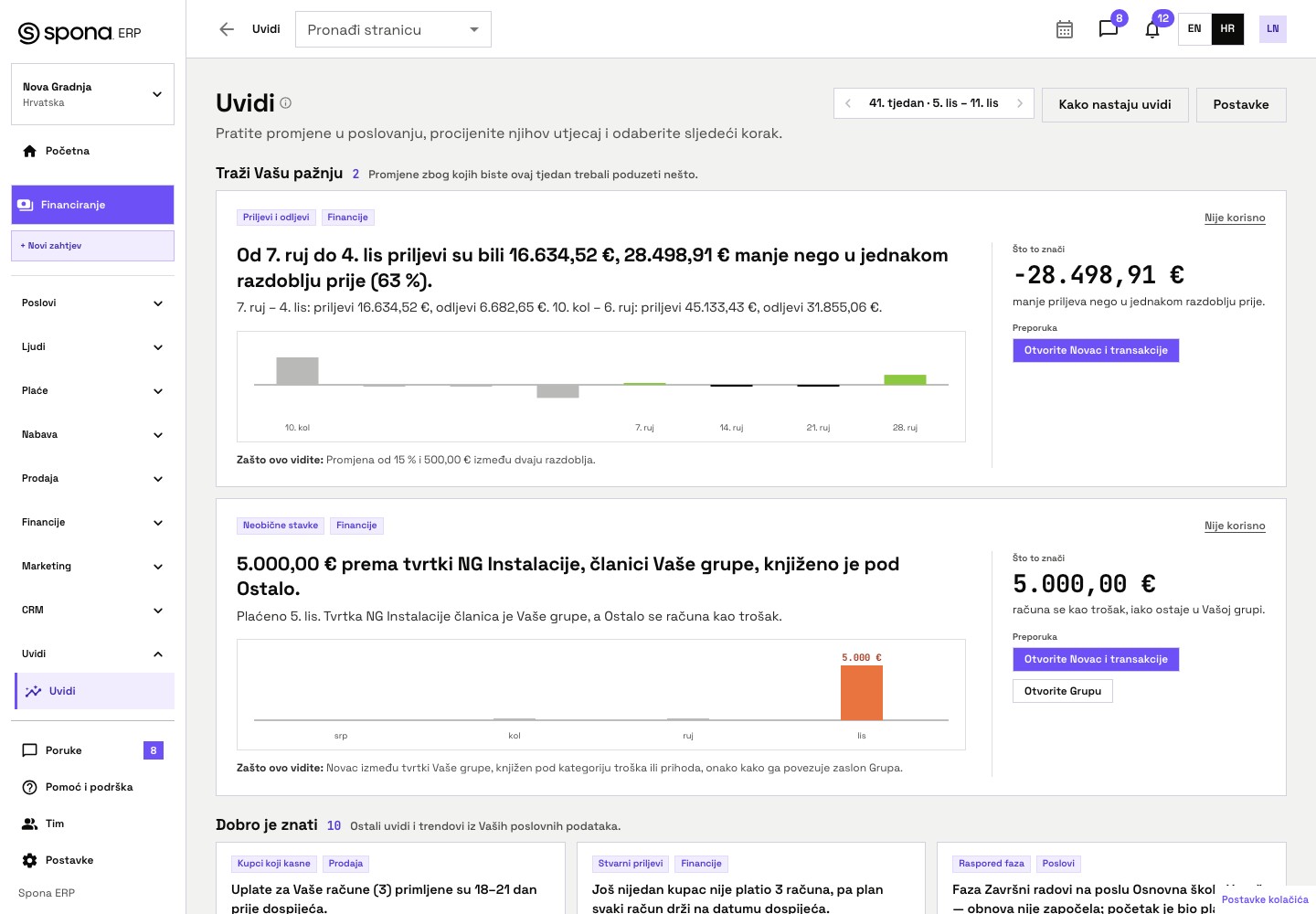
Task: Click the Uvidi trend chart icon
Action: (33, 691)
